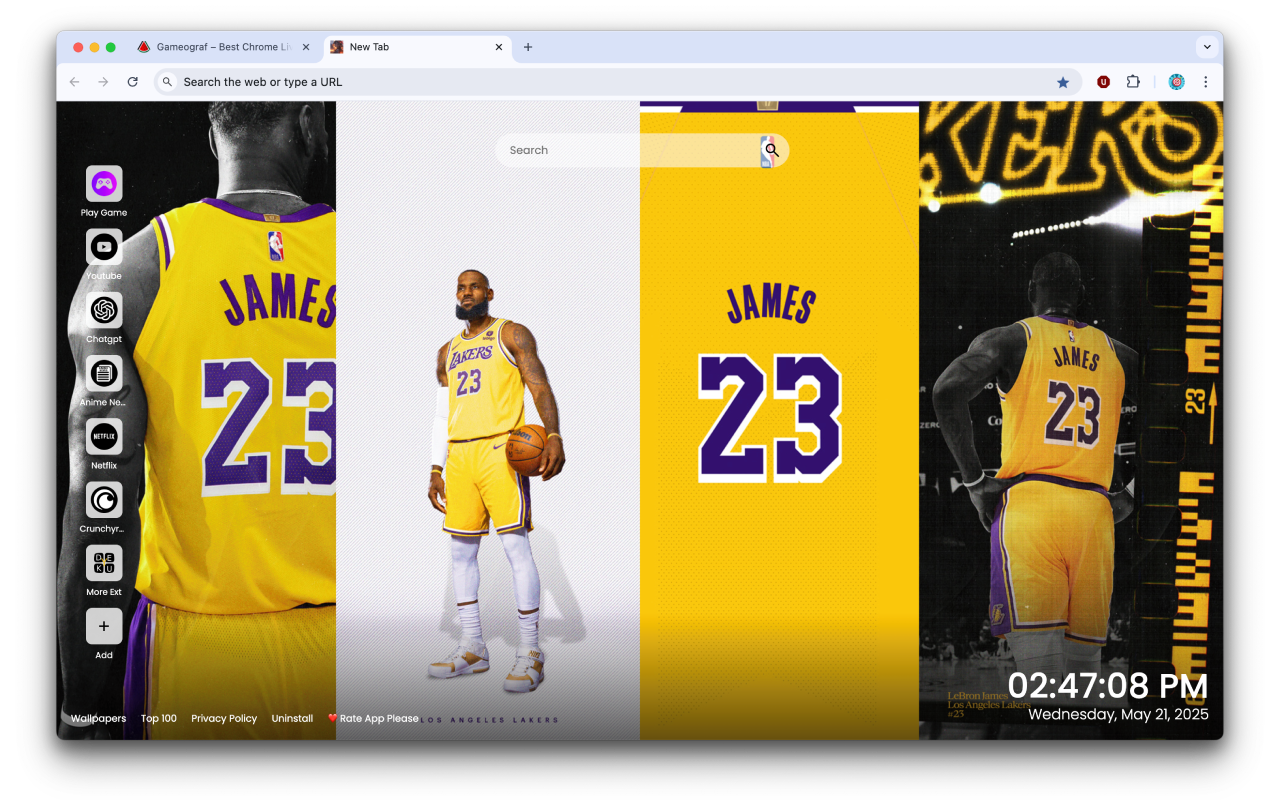The height and width of the screenshot is (800, 1280).
Task: Open the Netflix shortcut icon
Action: [x=103, y=437]
